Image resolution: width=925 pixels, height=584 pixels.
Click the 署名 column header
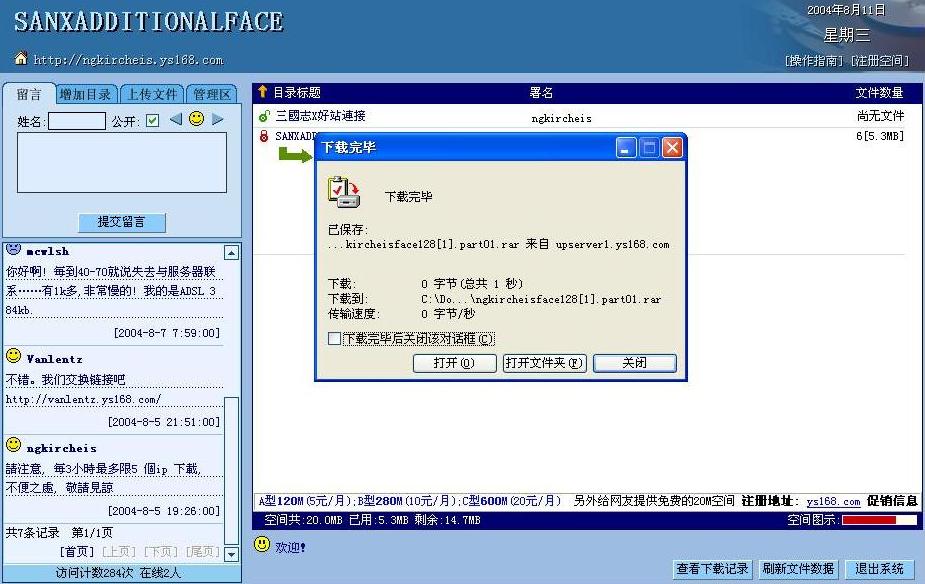click(541, 93)
